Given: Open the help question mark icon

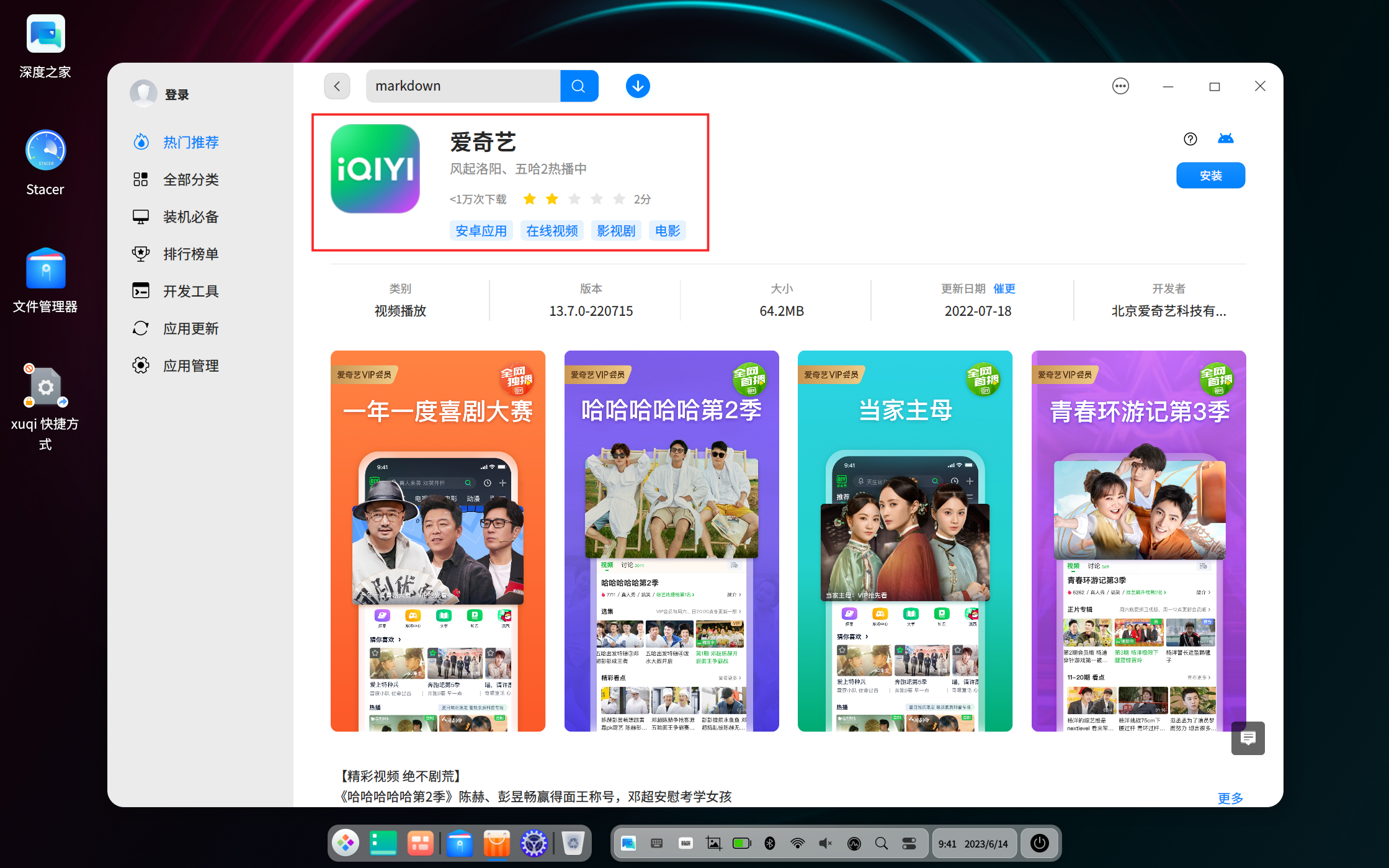Looking at the screenshot, I should [1190, 138].
